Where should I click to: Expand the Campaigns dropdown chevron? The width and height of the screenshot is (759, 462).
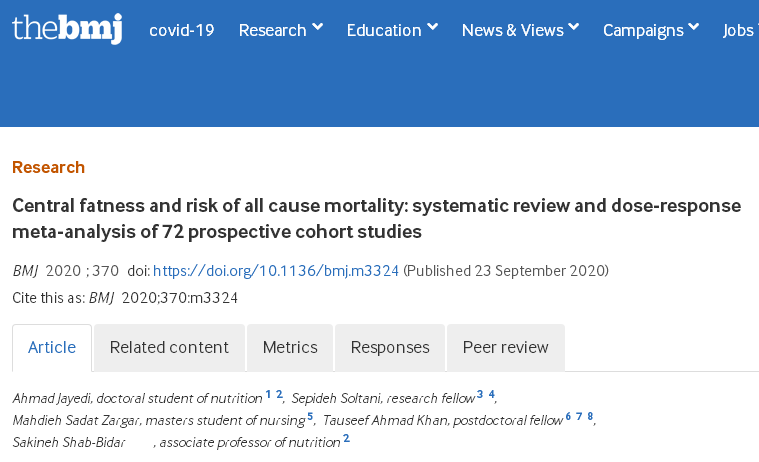click(694, 27)
